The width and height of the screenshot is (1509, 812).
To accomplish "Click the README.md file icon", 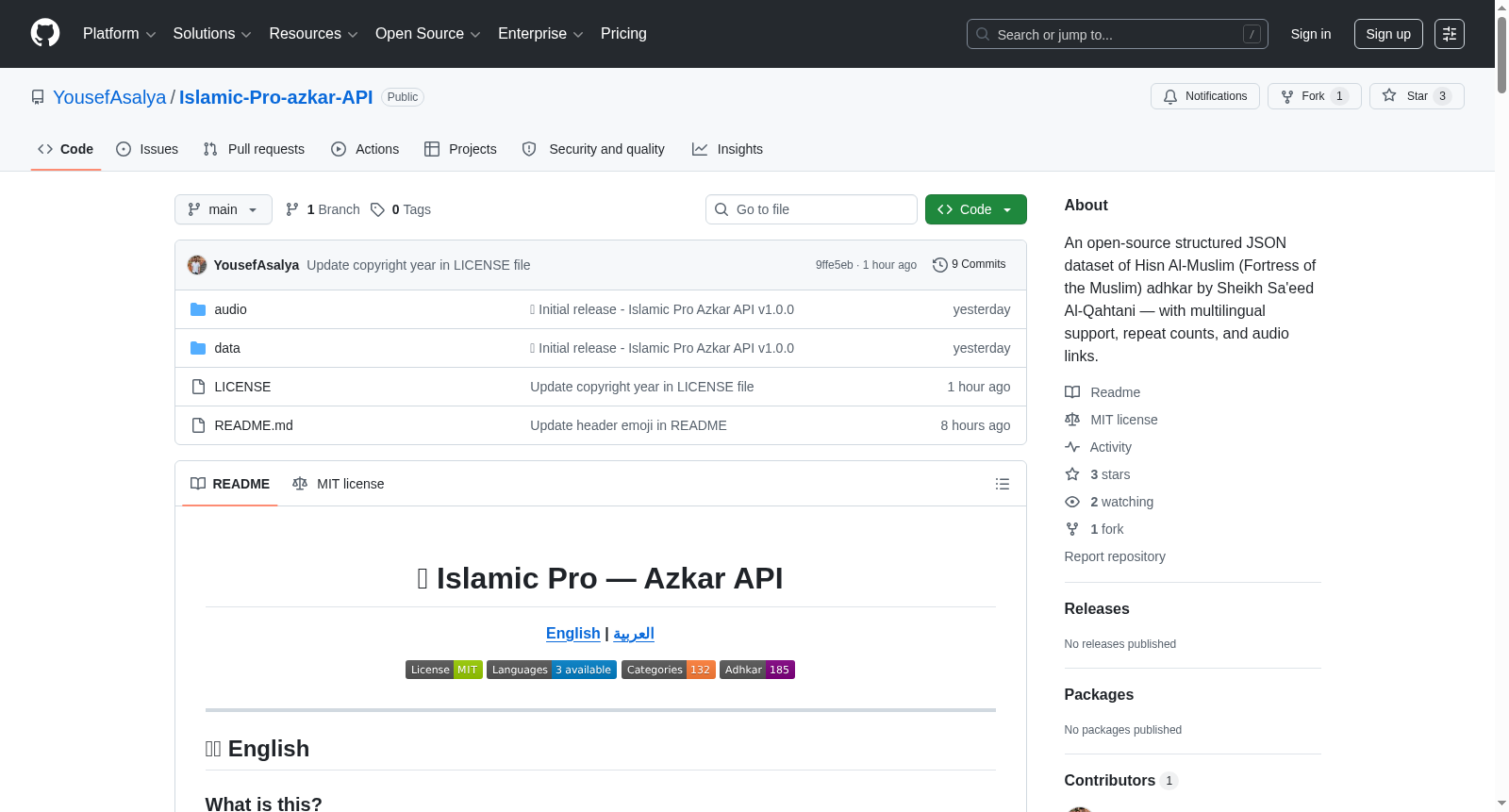I will pos(198,425).
